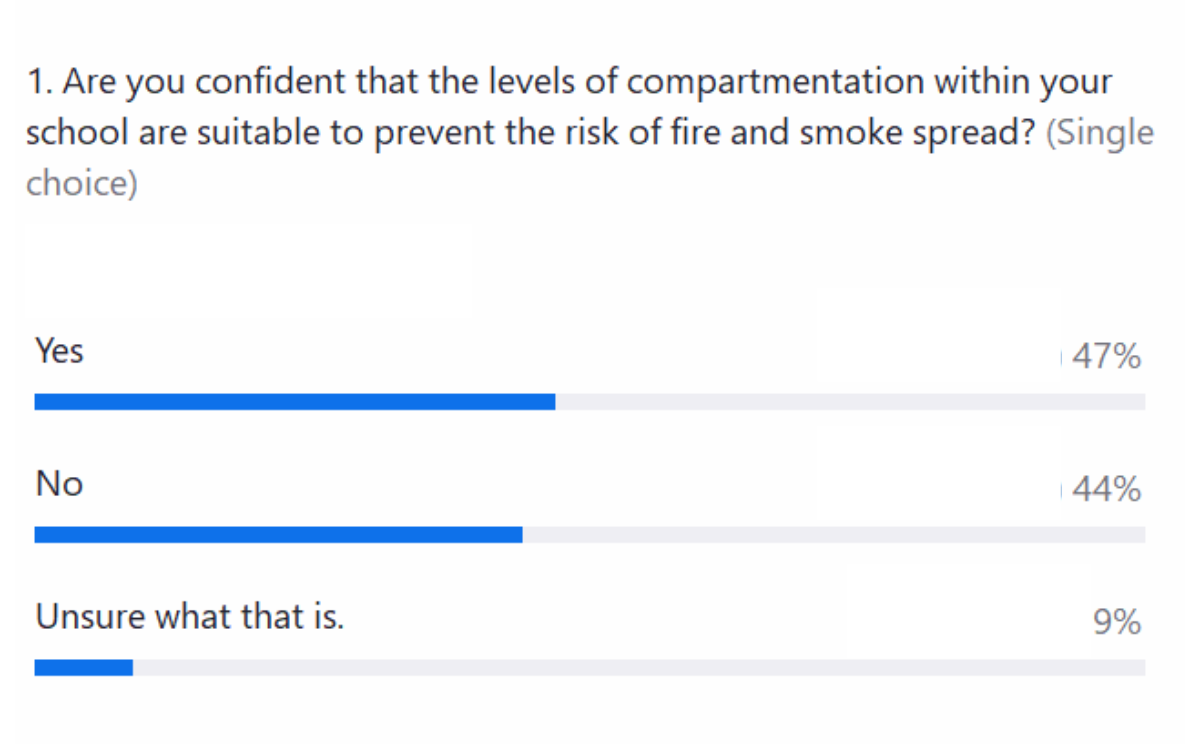The height and width of the screenshot is (744, 1200).
Task: Click the small tick mark beside 44%
Action: 1061,490
